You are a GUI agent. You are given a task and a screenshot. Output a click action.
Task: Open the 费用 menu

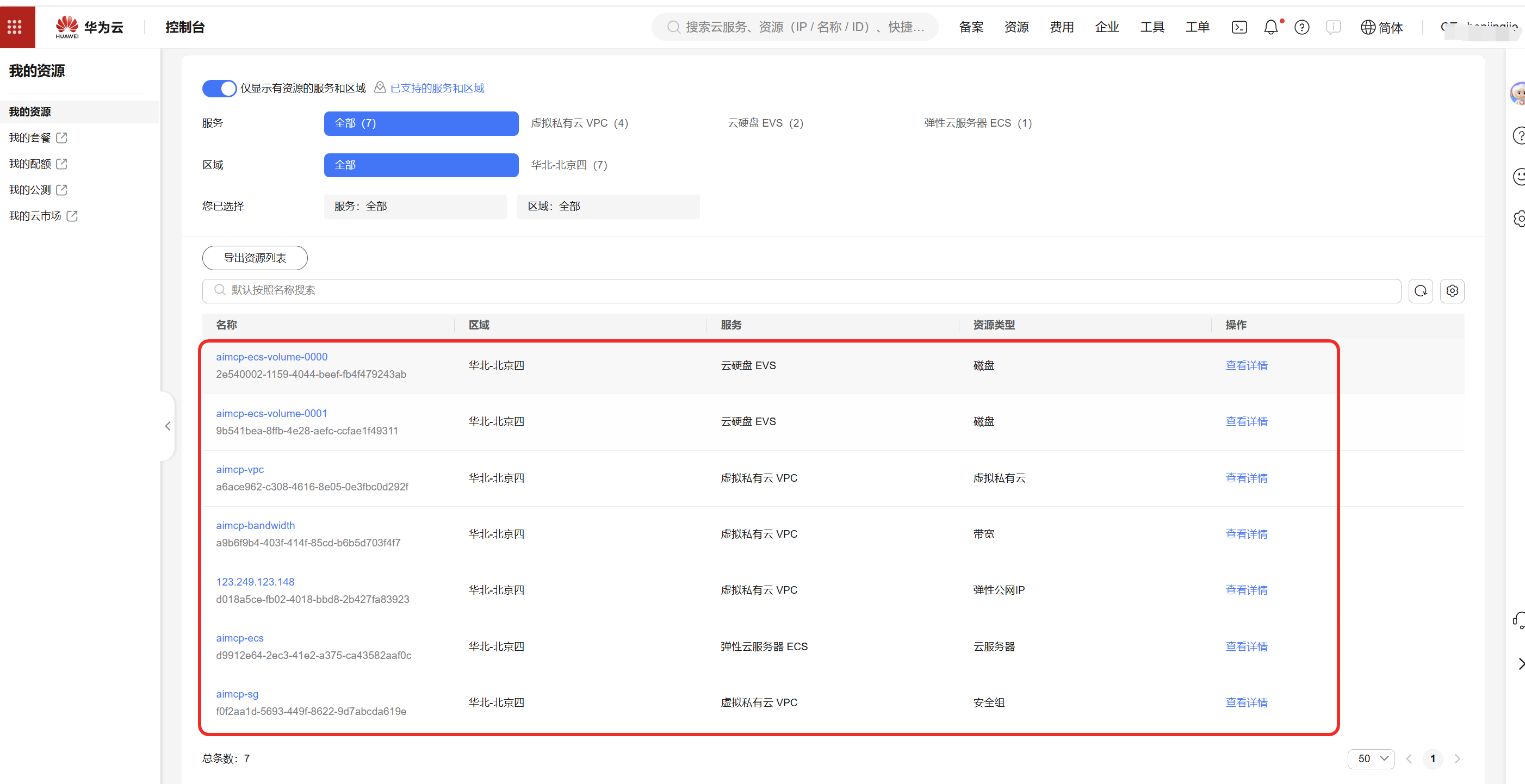(1062, 27)
